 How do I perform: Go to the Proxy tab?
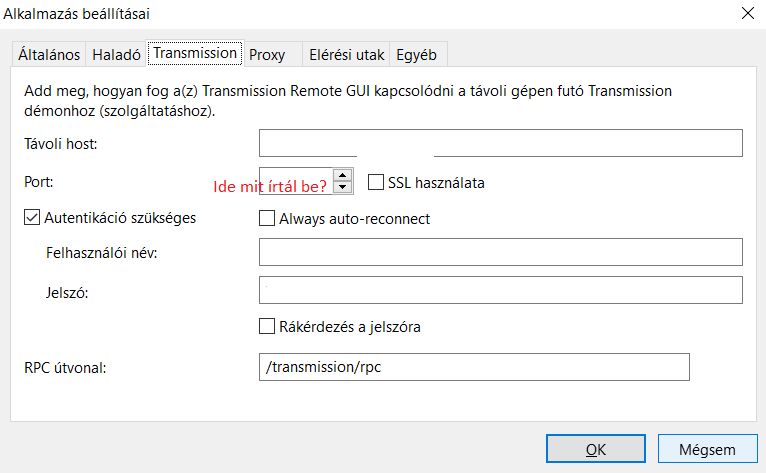click(x=267, y=54)
